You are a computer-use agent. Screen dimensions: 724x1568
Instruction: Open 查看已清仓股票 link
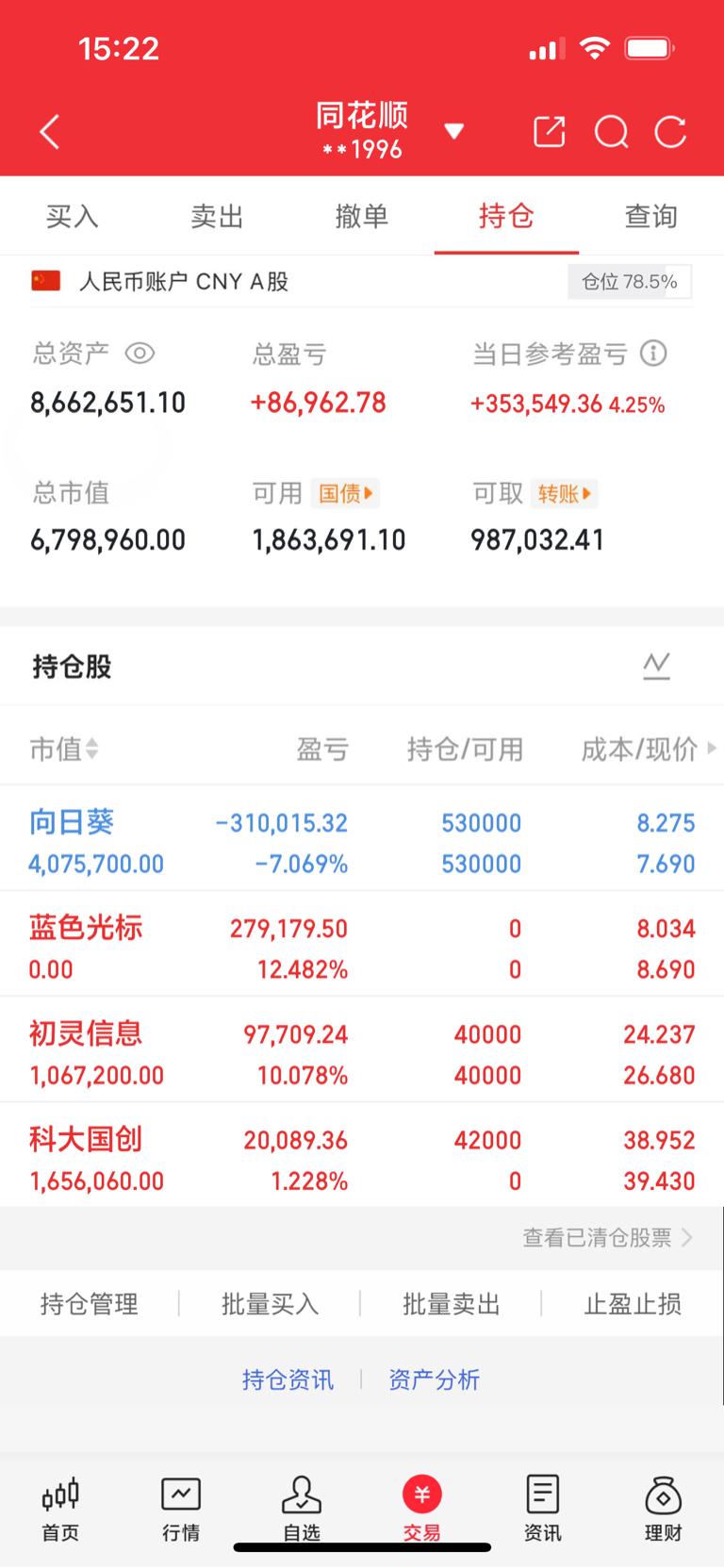click(x=607, y=1238)
